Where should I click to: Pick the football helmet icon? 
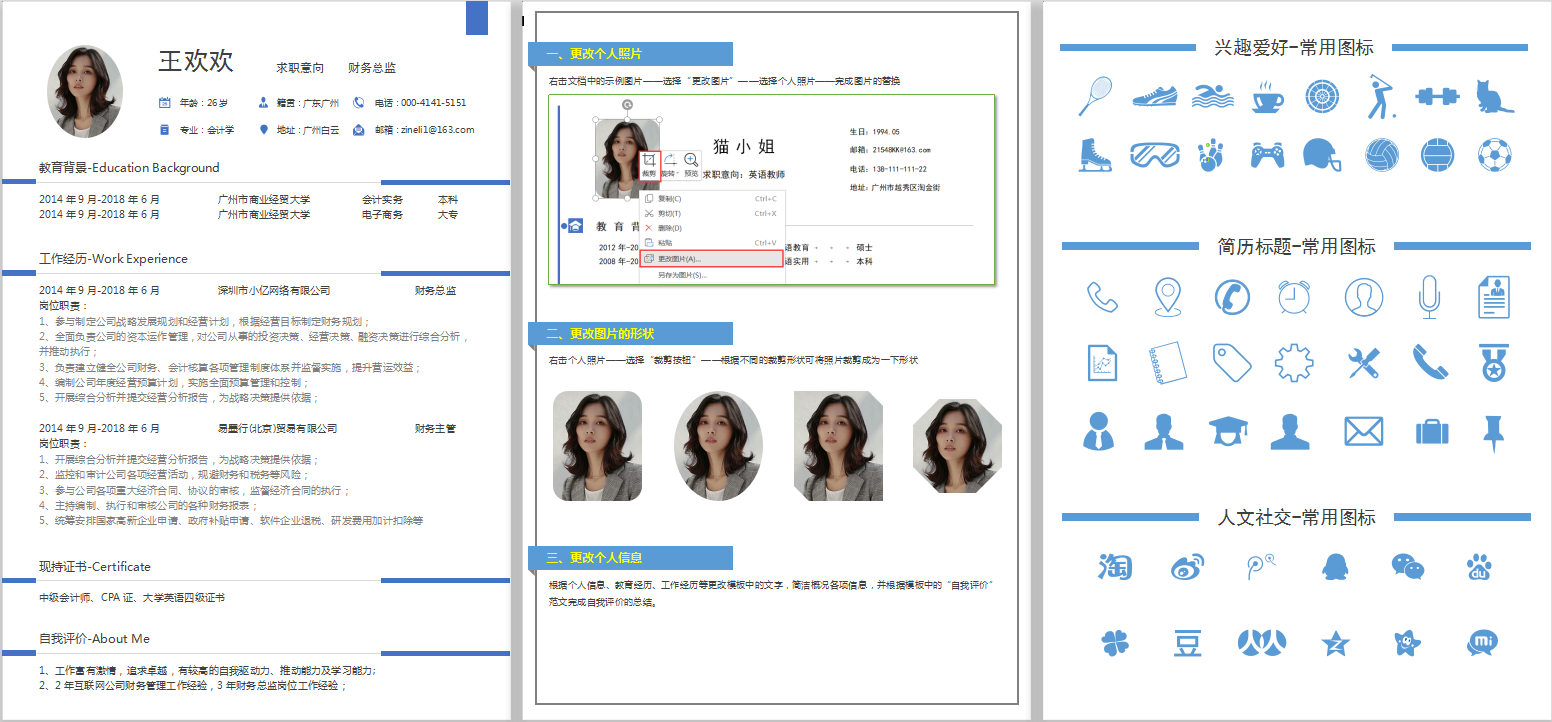[1321, 155]
